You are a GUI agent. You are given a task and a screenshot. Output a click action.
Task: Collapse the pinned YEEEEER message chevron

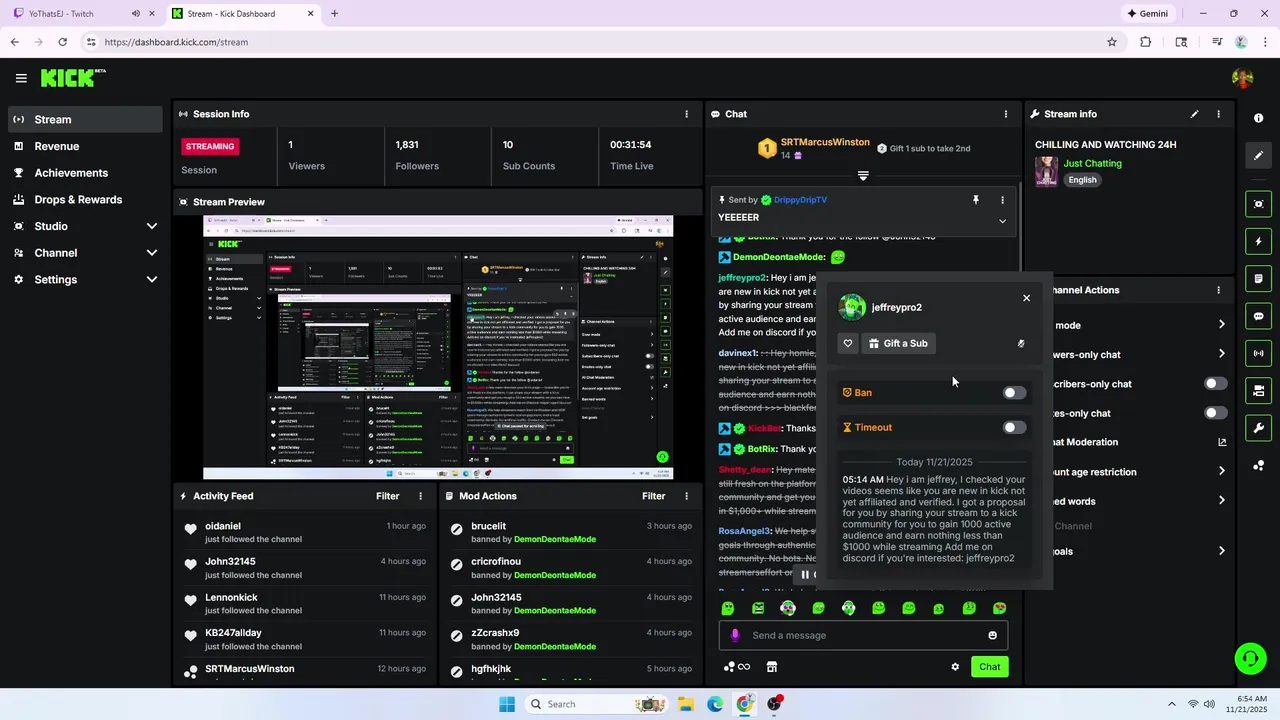(x=1002, y=221)
